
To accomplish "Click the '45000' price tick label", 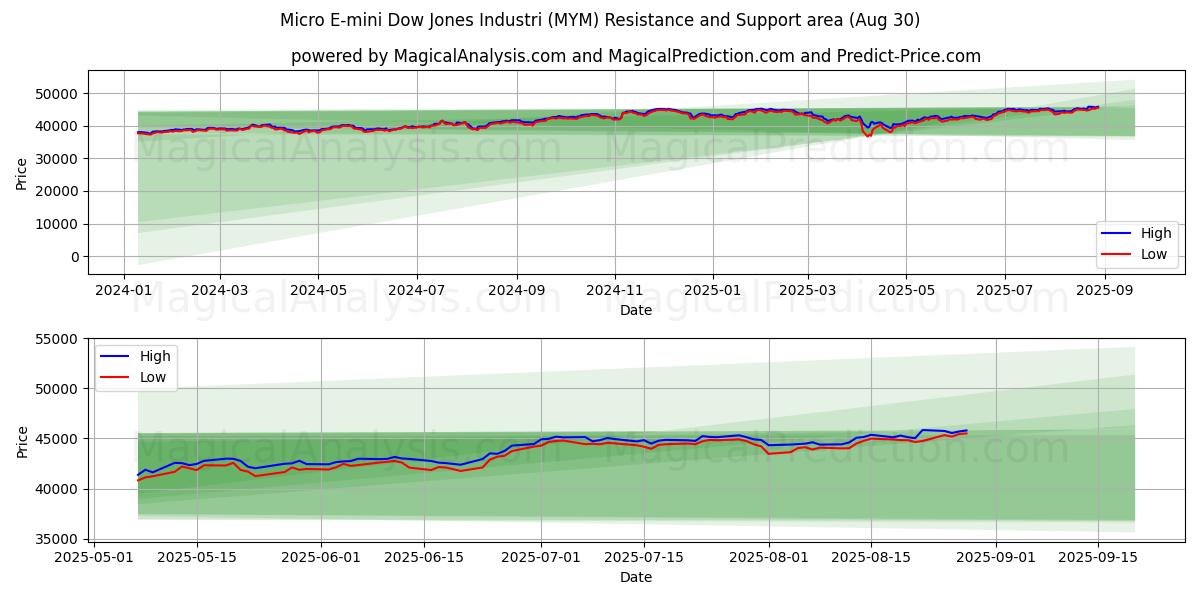I will (59, 439).
